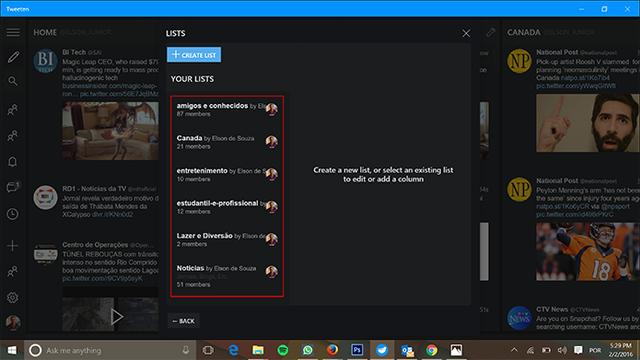Viewport: 640px width, 360px height.
Task: Open the pointing man image in National Post tweet
Action: [x=588, y=123]
